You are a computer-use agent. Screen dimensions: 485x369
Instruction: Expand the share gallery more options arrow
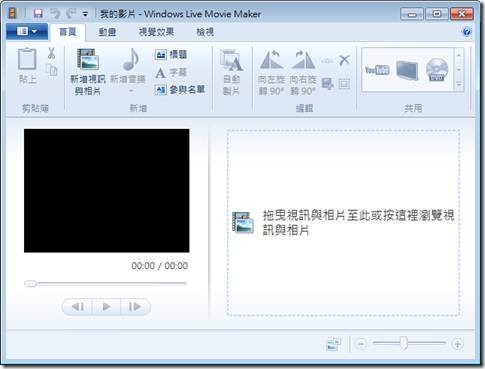(459, 85)
